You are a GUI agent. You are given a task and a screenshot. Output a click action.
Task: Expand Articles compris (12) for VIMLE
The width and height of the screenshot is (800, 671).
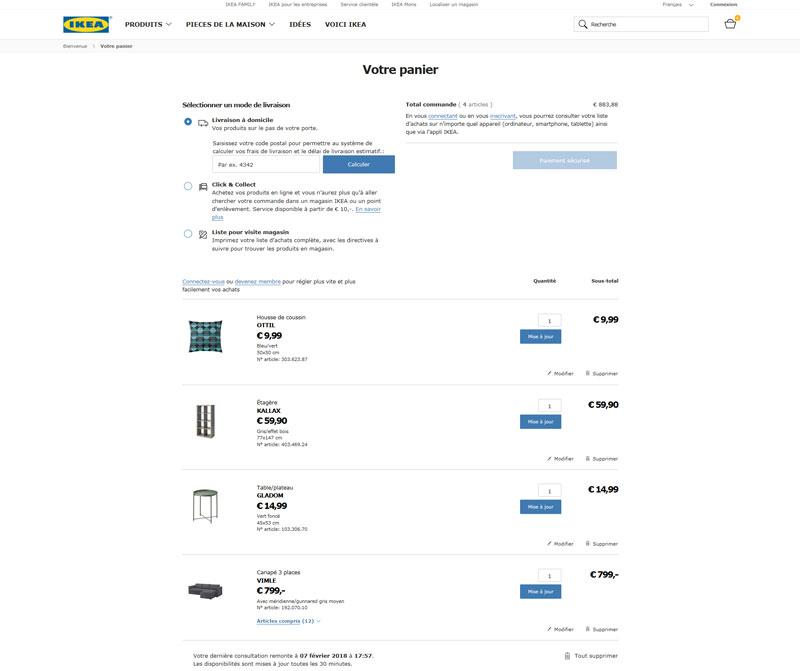pos(288,621)
